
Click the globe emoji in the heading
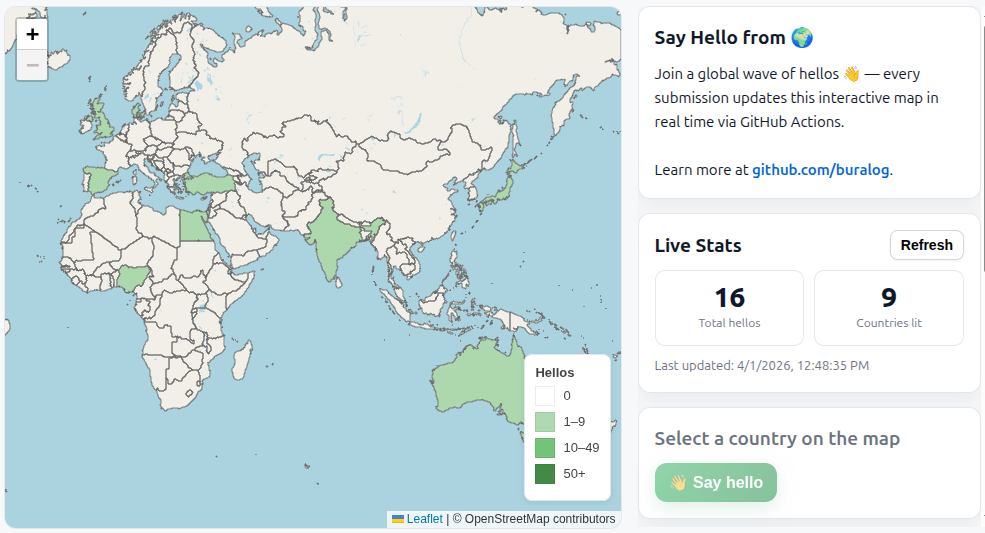click(x=802, y=38)
